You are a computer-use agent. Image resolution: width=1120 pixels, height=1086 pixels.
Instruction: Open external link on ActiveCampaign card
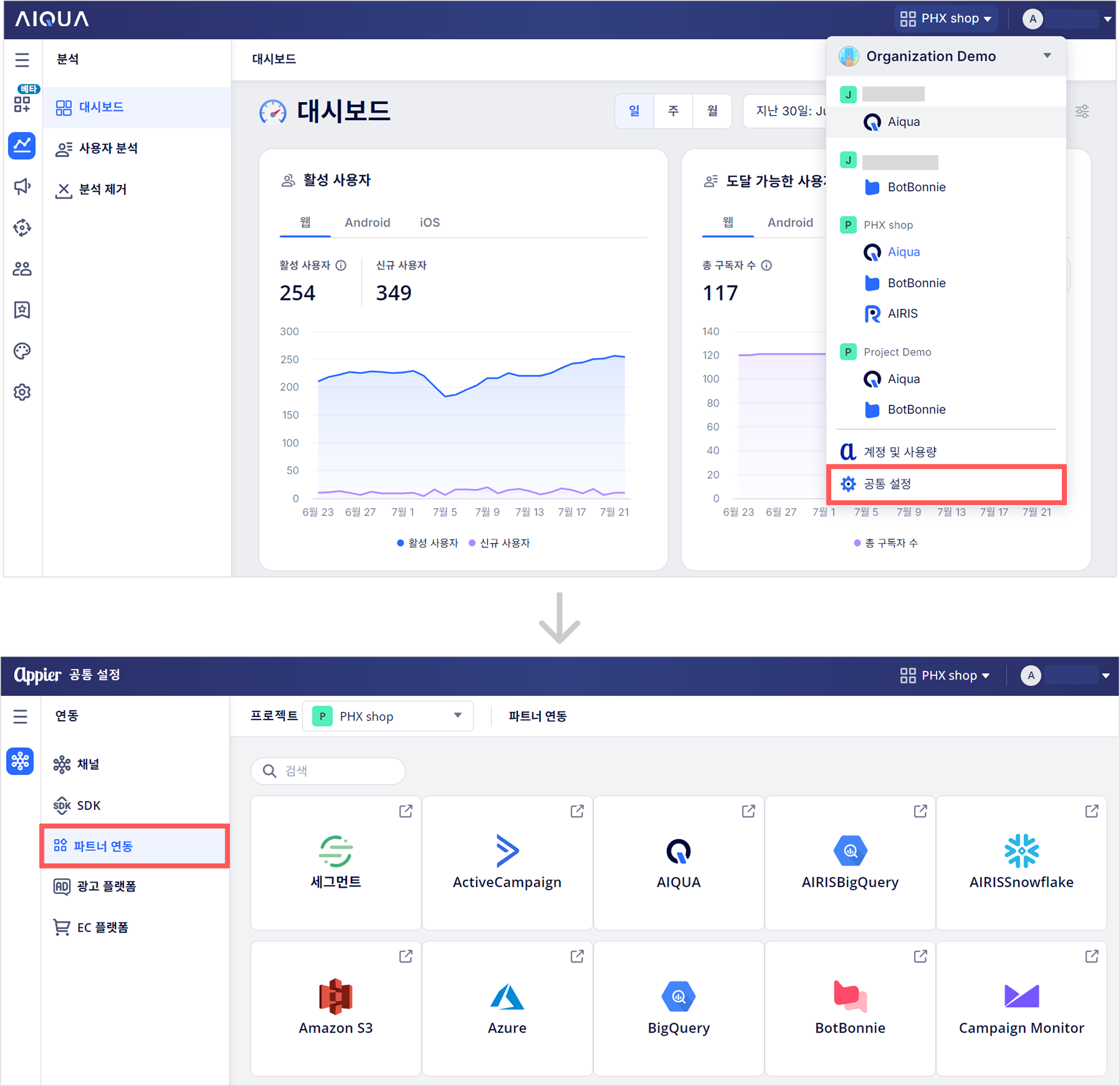[577, 811]
